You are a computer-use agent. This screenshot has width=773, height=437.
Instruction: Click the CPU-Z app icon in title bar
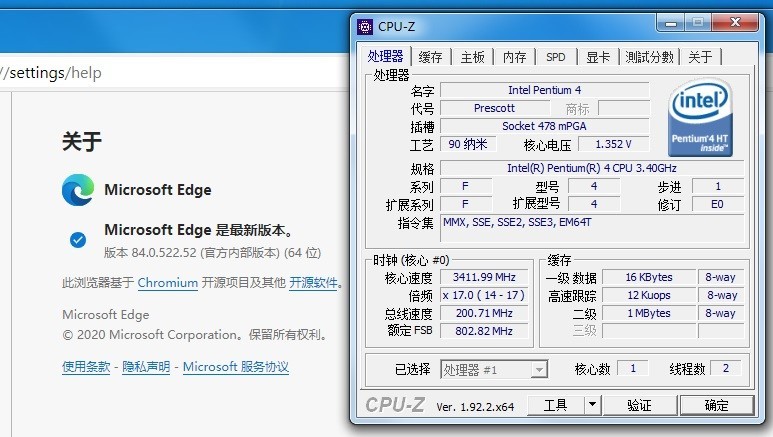click(365, 27)
